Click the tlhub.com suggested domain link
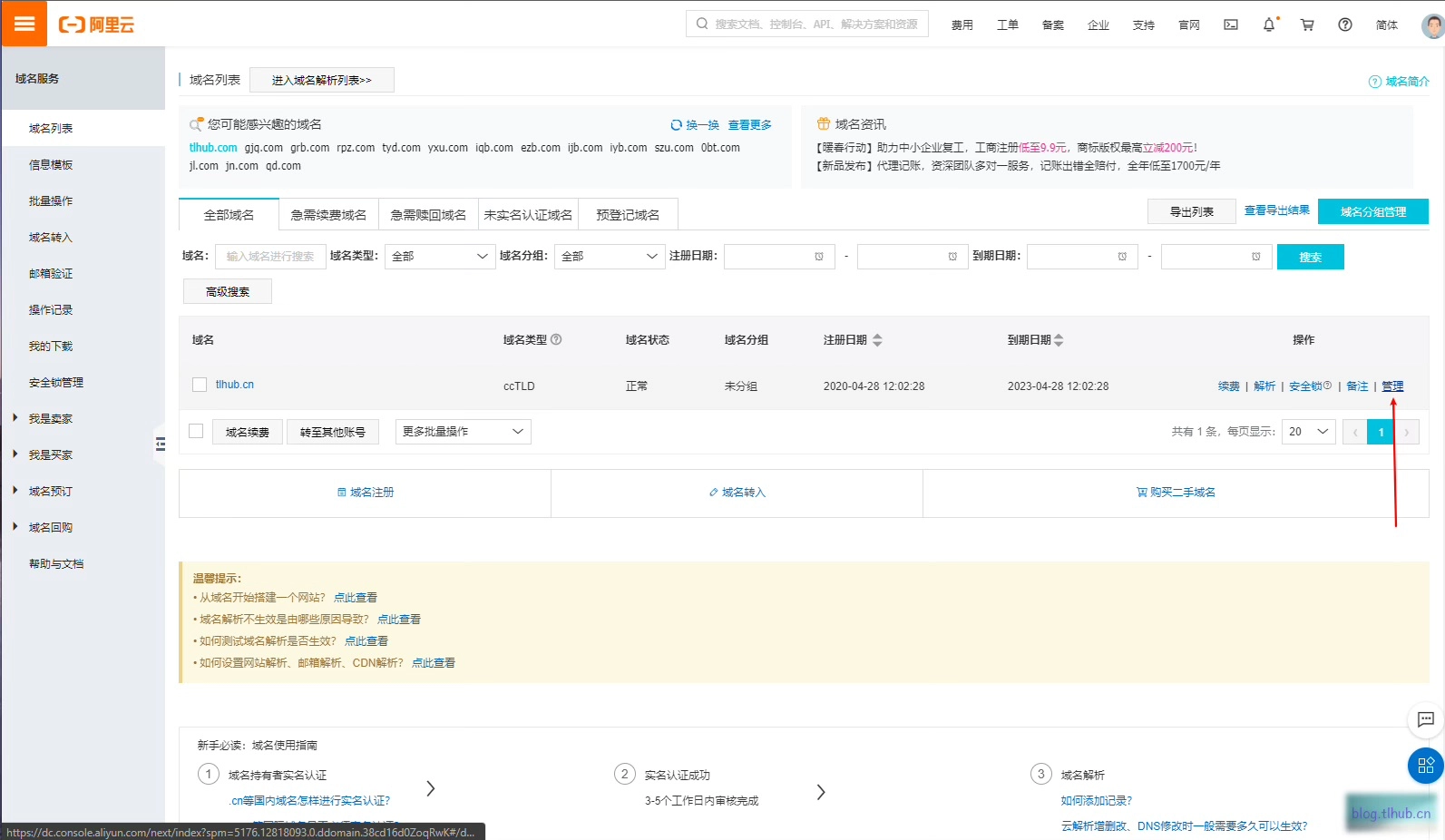This screenshot has width=1445, height=840. (x=213, y=148)
